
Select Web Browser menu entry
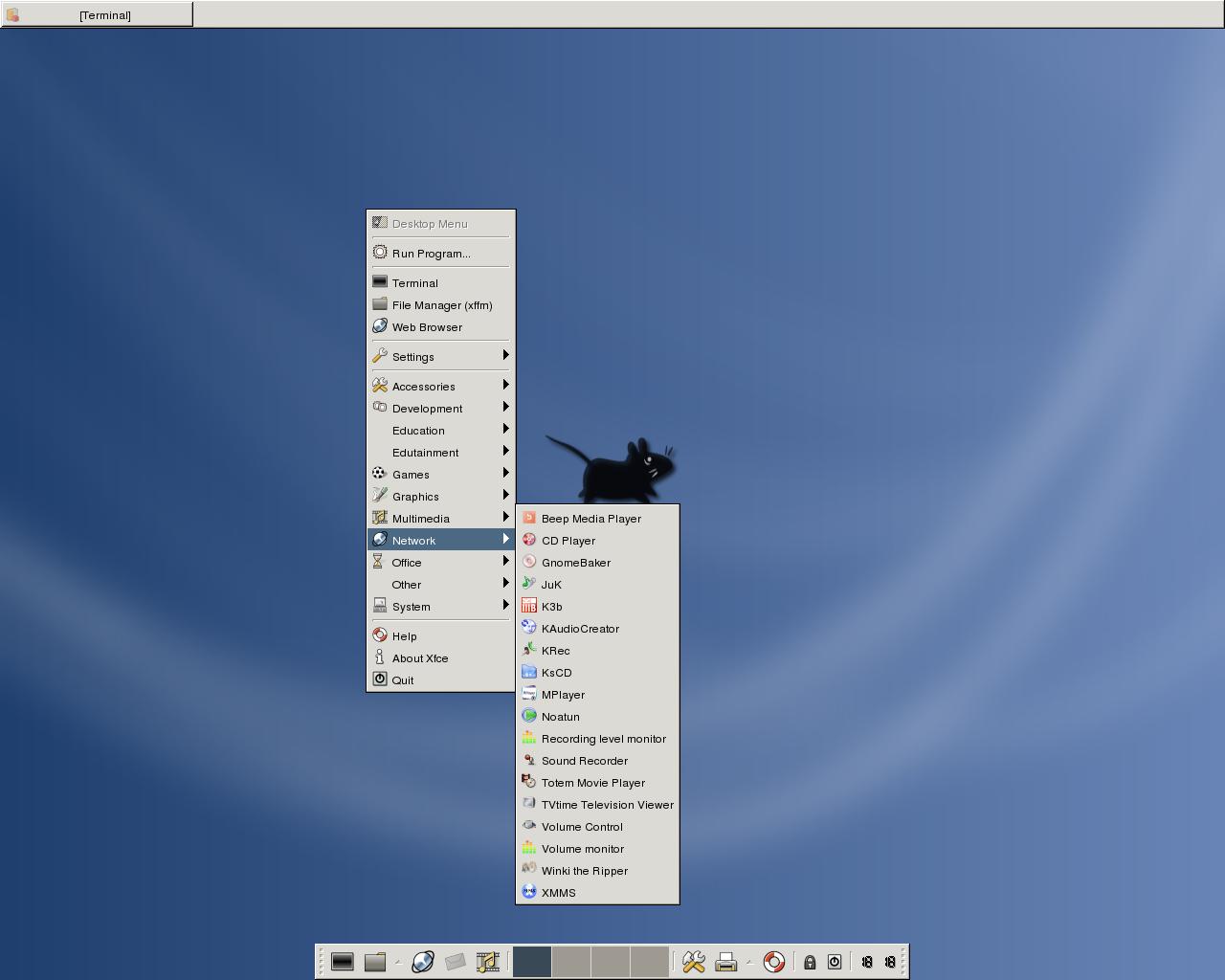(441, 326)
